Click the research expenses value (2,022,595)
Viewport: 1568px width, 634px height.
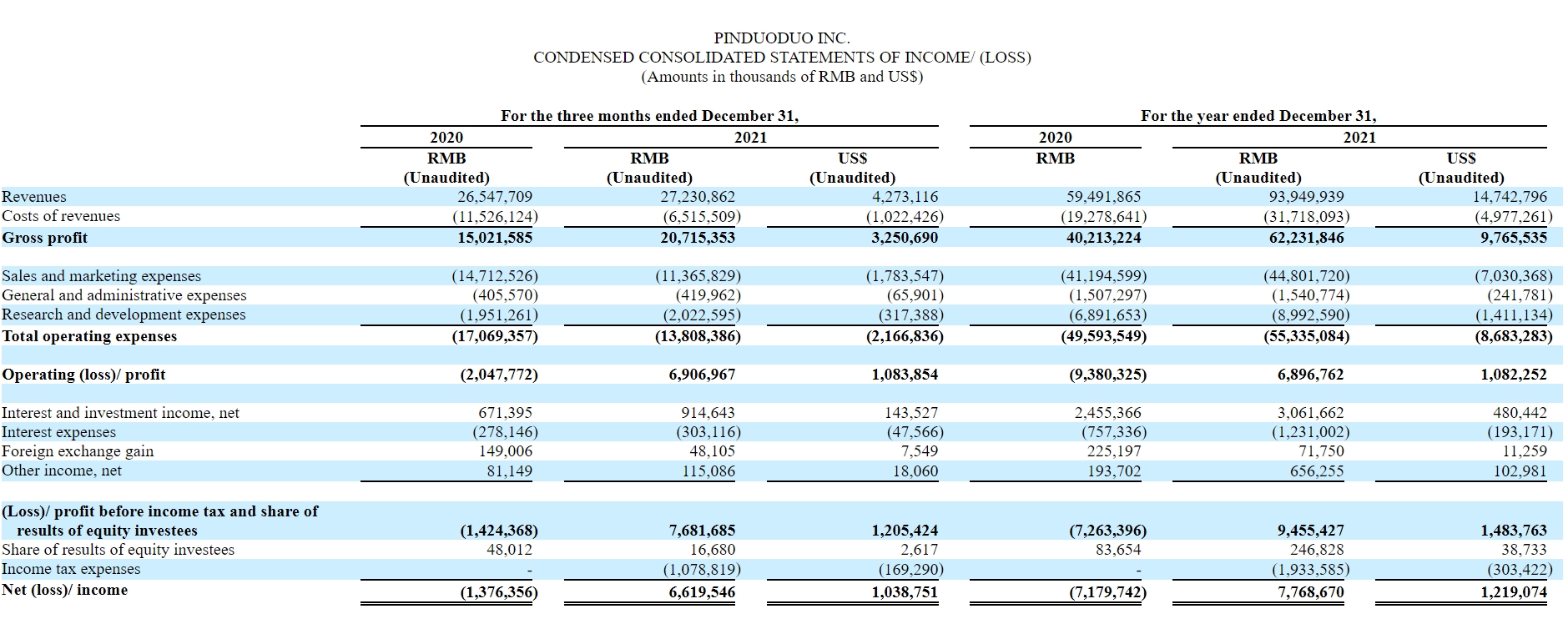tap(702, 314)
